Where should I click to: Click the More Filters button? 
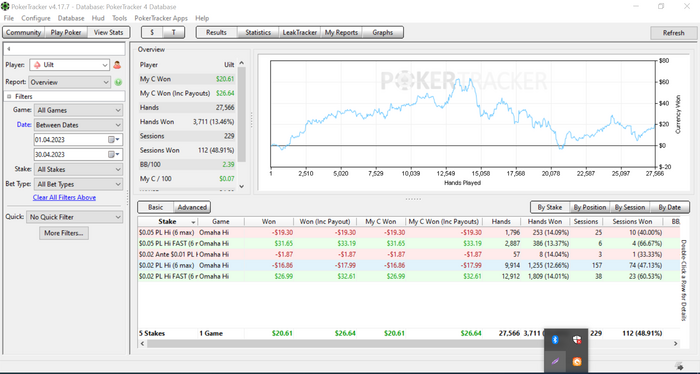(64, 233)
